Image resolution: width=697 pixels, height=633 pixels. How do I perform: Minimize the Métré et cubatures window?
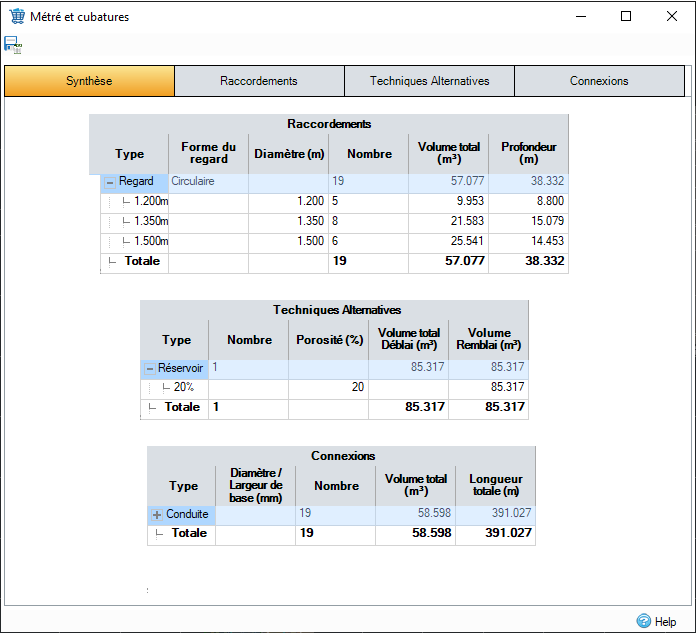click(x=581, y=16)
